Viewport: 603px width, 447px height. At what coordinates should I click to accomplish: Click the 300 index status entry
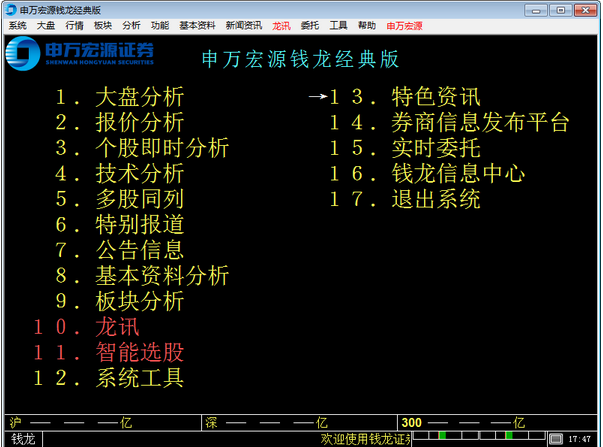click(497, 422)
